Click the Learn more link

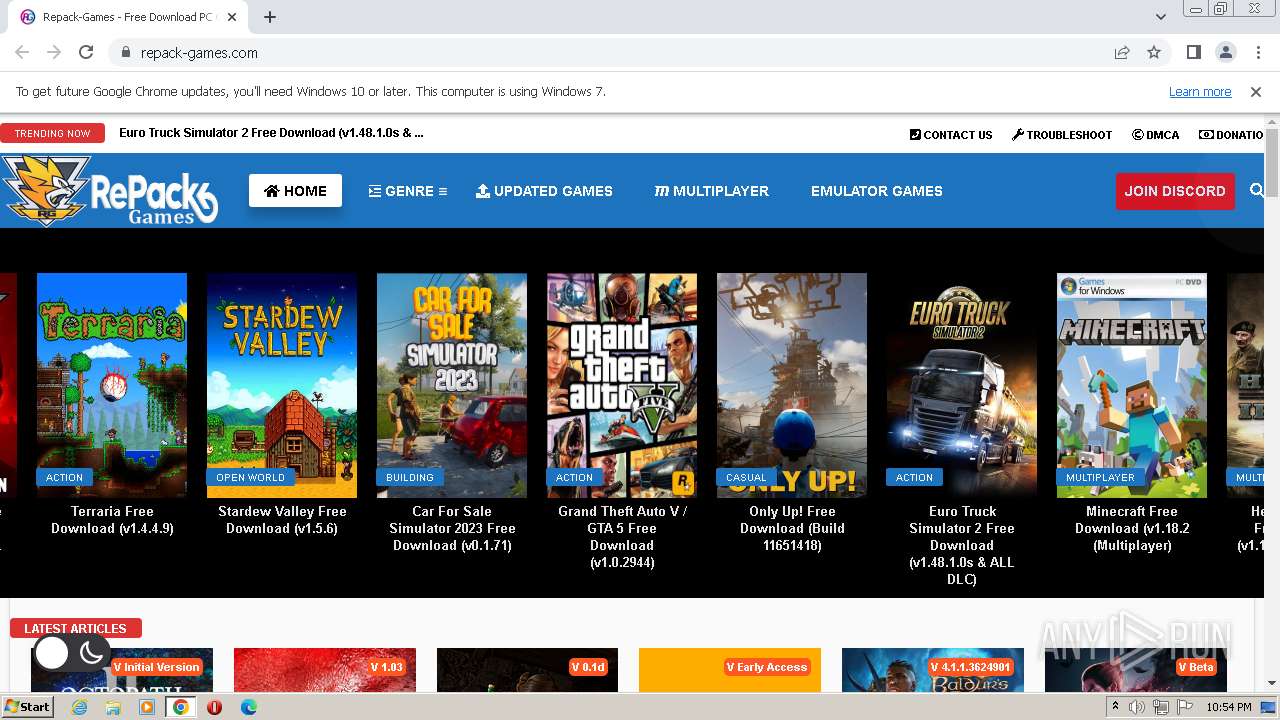tap(1200, 92)
